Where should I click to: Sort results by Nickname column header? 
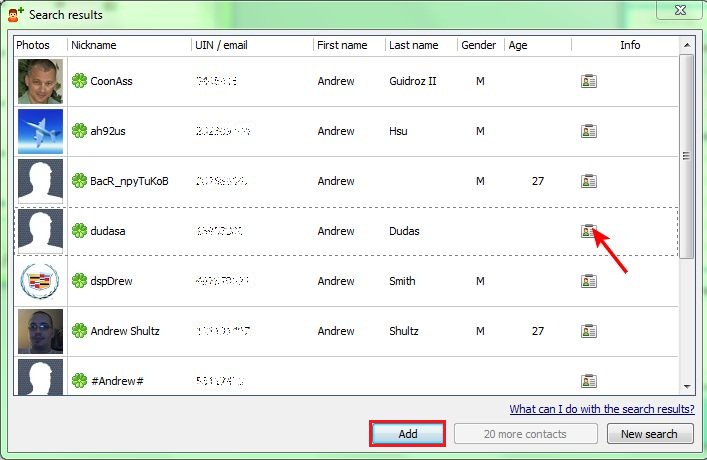pos(128,45)
